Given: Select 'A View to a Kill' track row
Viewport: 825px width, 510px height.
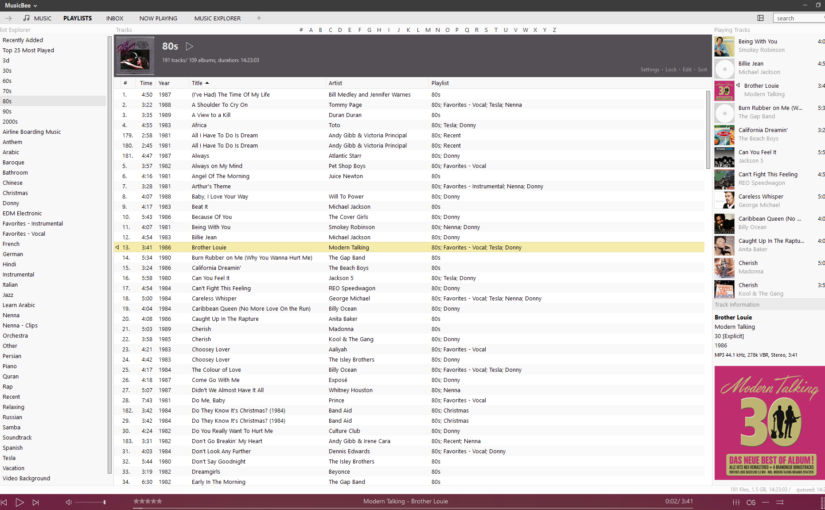Looking at the screenshot, I should tap(409, 115).
